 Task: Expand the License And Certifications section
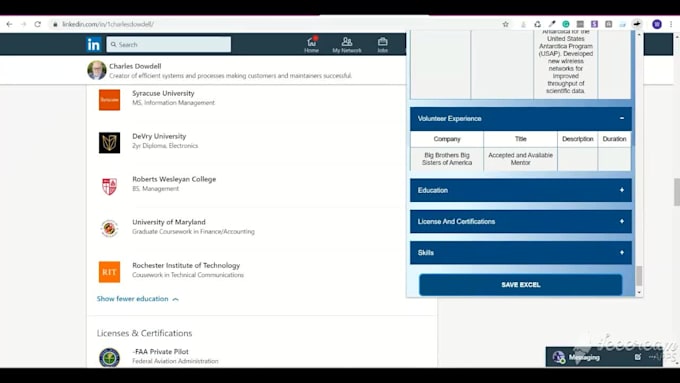click(521, 221)
